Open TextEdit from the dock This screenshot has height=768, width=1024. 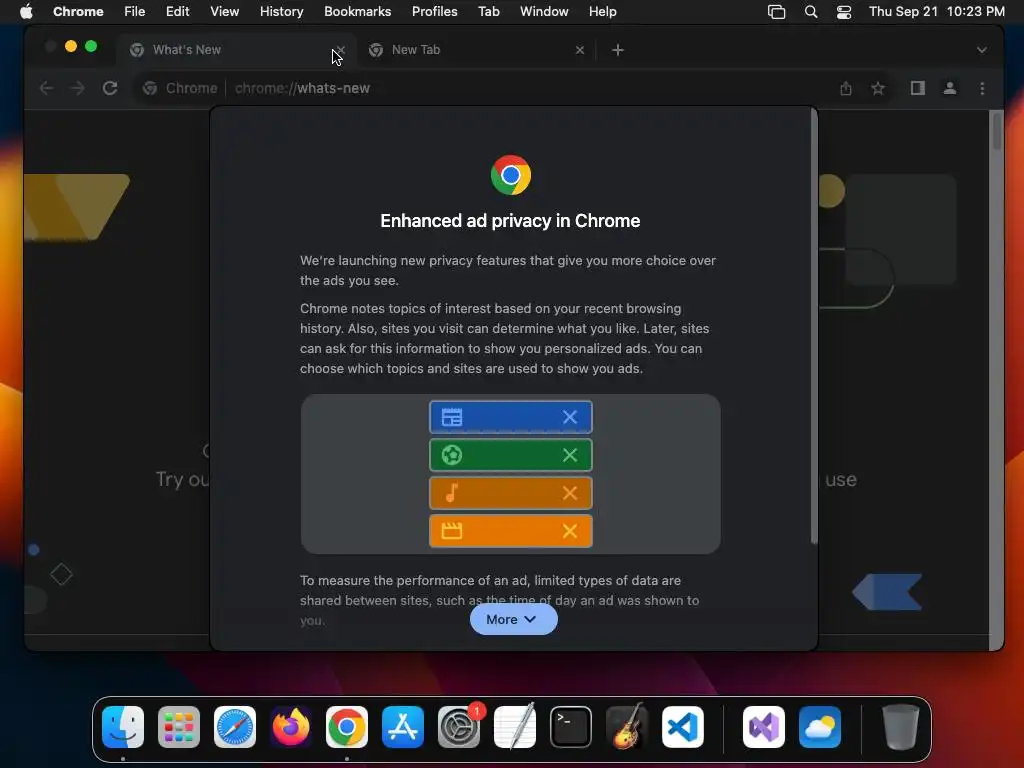(x=515, y=727)
